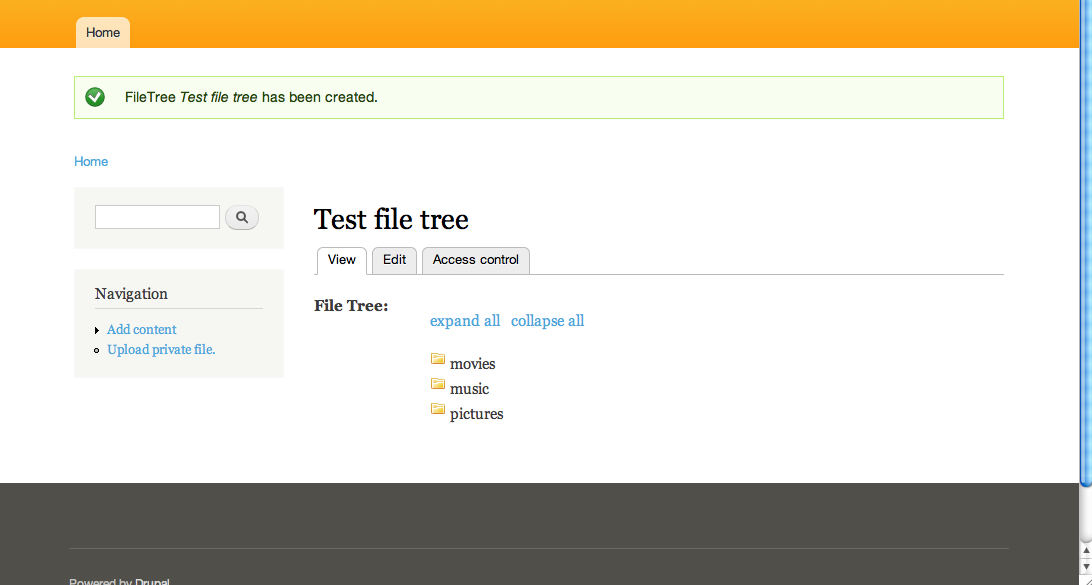Select the Home tab in header
This screenshot has height=585, width=1092.
(x=103, y=33)
